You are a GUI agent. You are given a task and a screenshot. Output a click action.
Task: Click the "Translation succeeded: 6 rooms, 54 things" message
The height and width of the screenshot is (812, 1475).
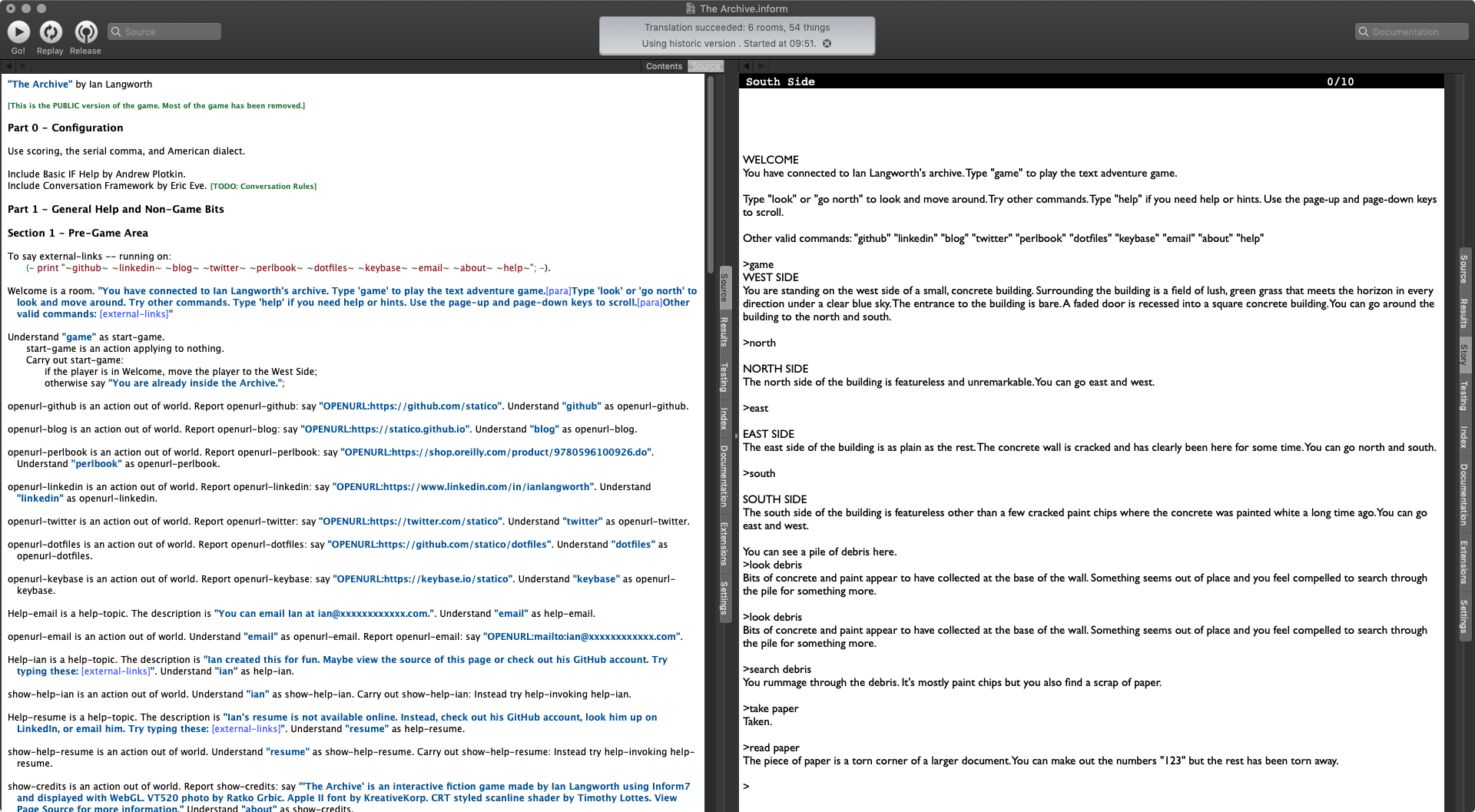click(x=737, y=28)
